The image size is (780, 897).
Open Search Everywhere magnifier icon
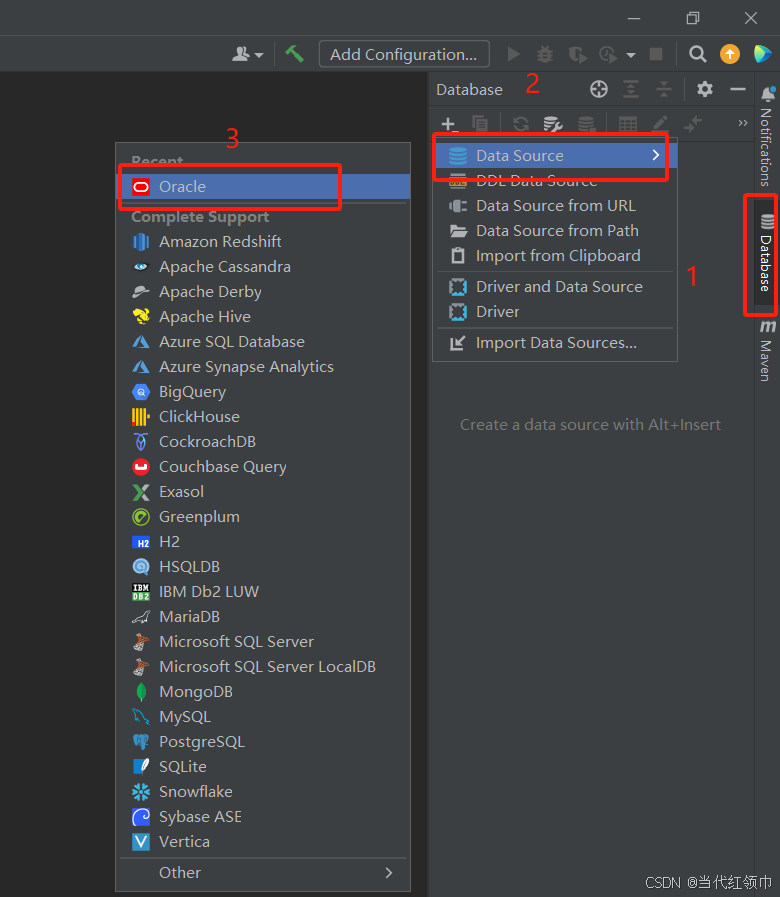click(698, 54)
